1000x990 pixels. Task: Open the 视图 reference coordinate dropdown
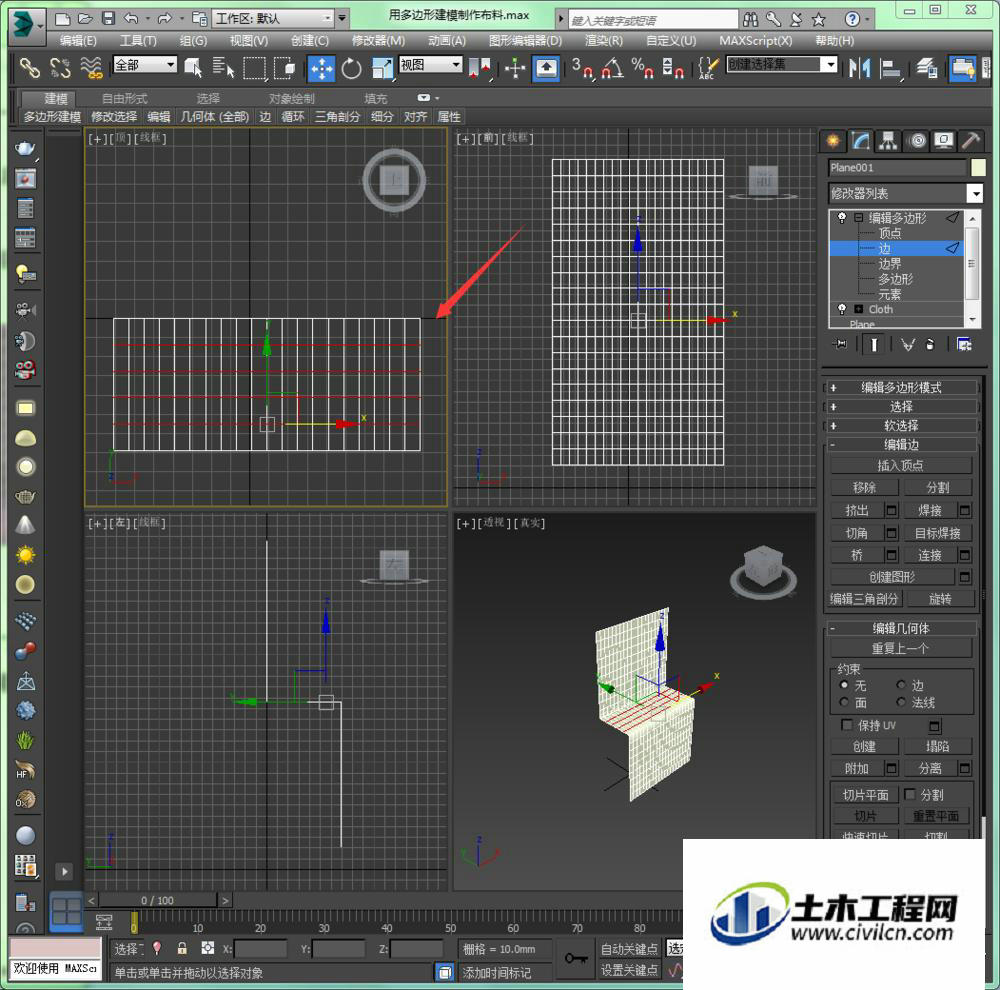(430, 64)
